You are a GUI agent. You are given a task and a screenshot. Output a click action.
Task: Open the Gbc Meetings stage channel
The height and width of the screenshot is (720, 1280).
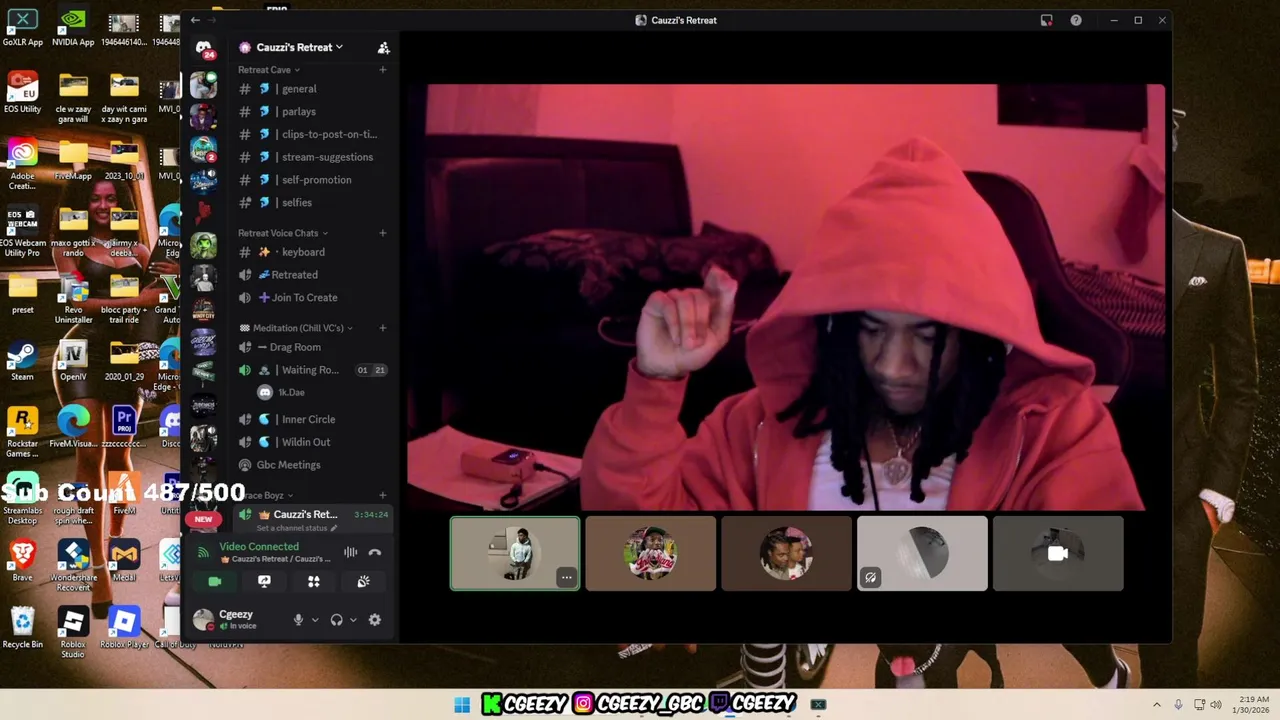tap(313, 465)
